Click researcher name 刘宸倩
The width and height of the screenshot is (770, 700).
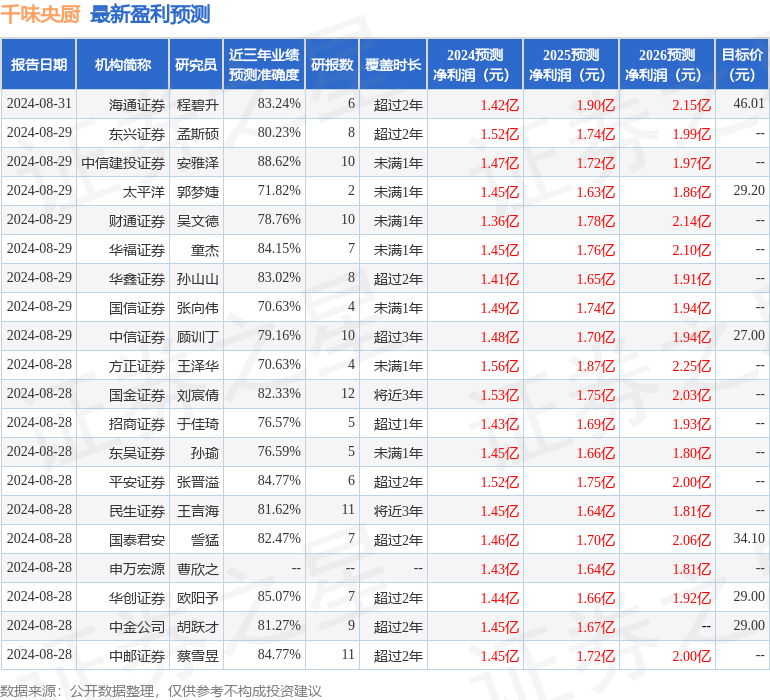pyautogui.click(x=198, y=394)
